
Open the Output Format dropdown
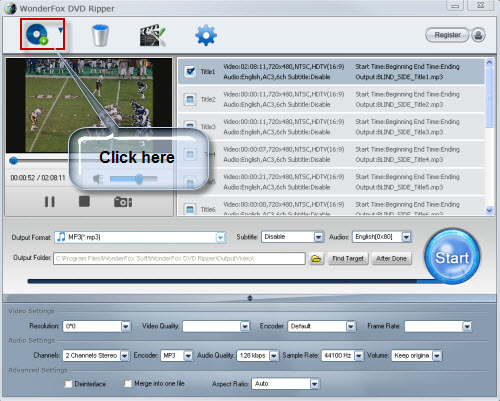click(x=220, y=237)
